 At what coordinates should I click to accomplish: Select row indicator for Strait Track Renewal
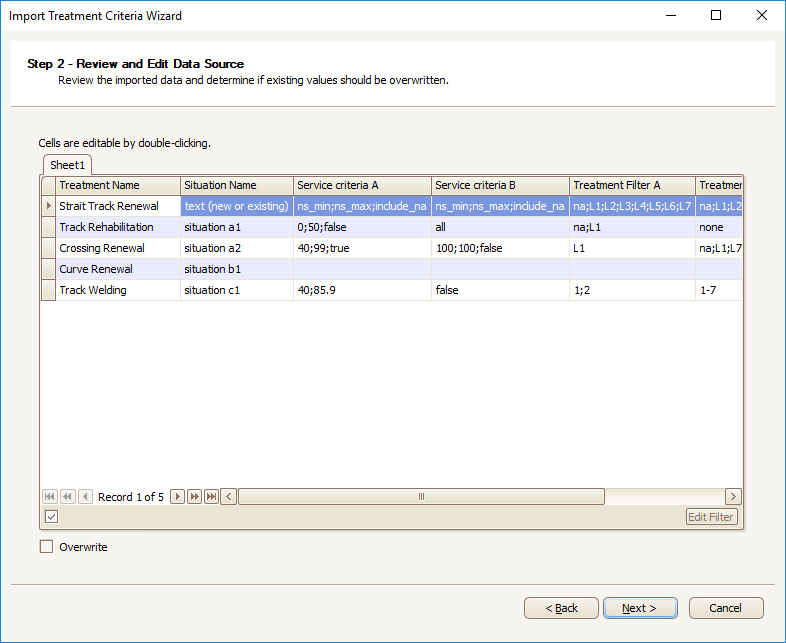[48, 206]
